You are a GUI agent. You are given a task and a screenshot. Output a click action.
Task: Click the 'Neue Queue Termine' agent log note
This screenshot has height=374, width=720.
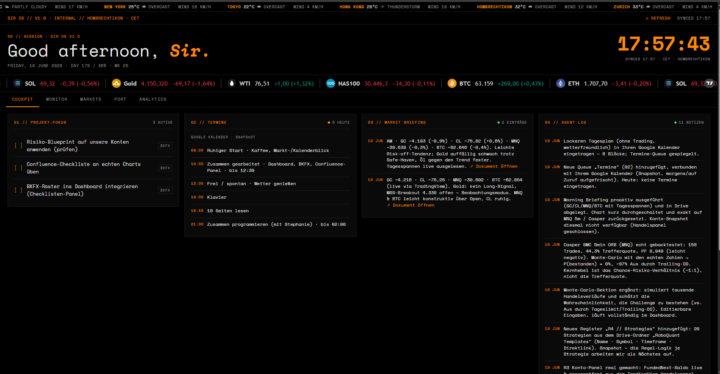(x=624, y=177)
